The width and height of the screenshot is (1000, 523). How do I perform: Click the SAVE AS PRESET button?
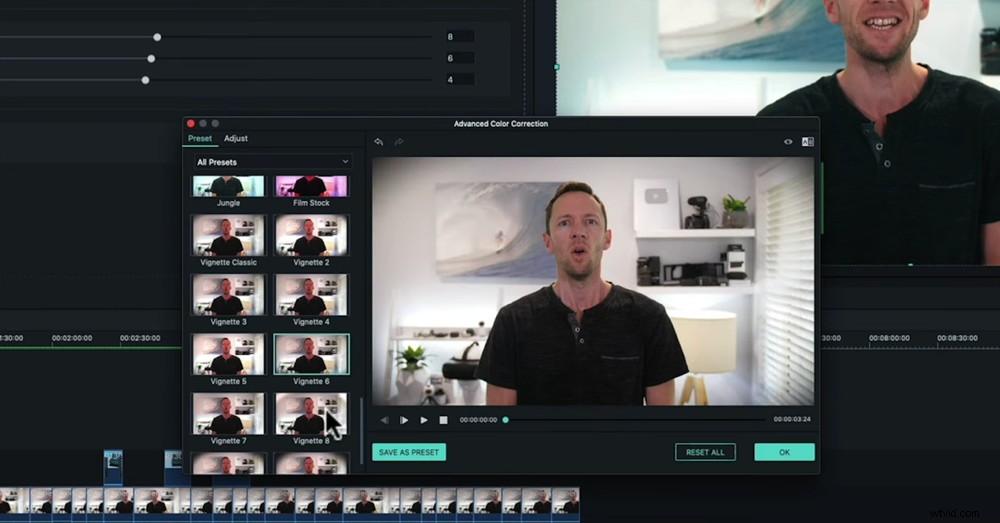coord(409,452)
